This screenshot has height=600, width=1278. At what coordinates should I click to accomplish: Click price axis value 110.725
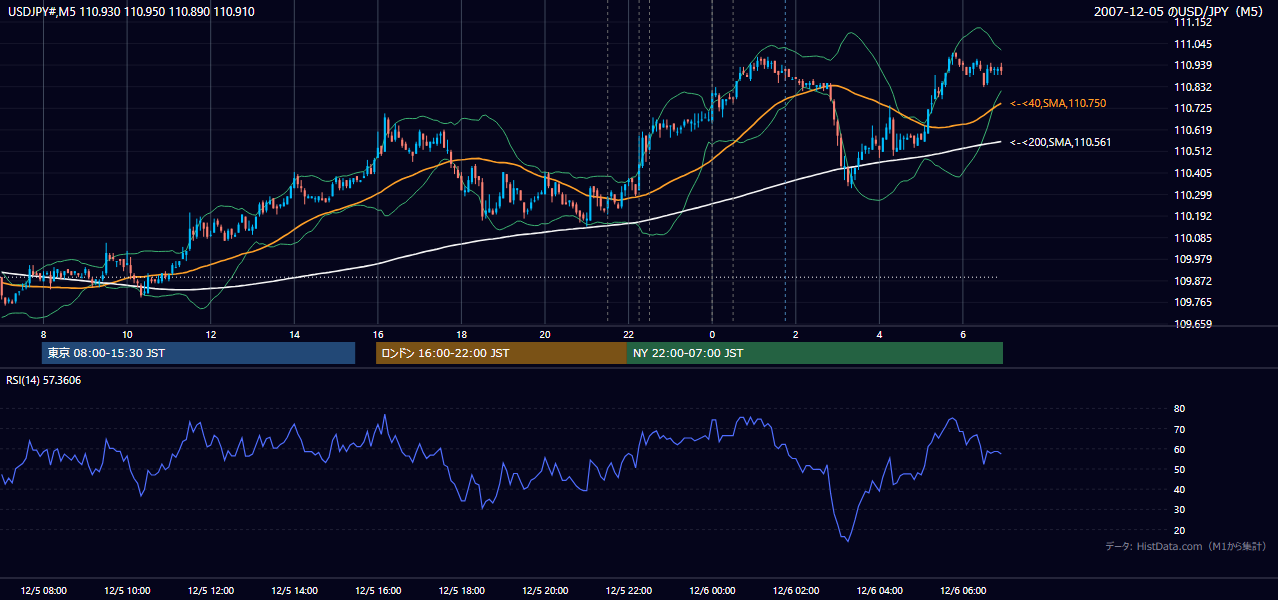coord(1192,108)
